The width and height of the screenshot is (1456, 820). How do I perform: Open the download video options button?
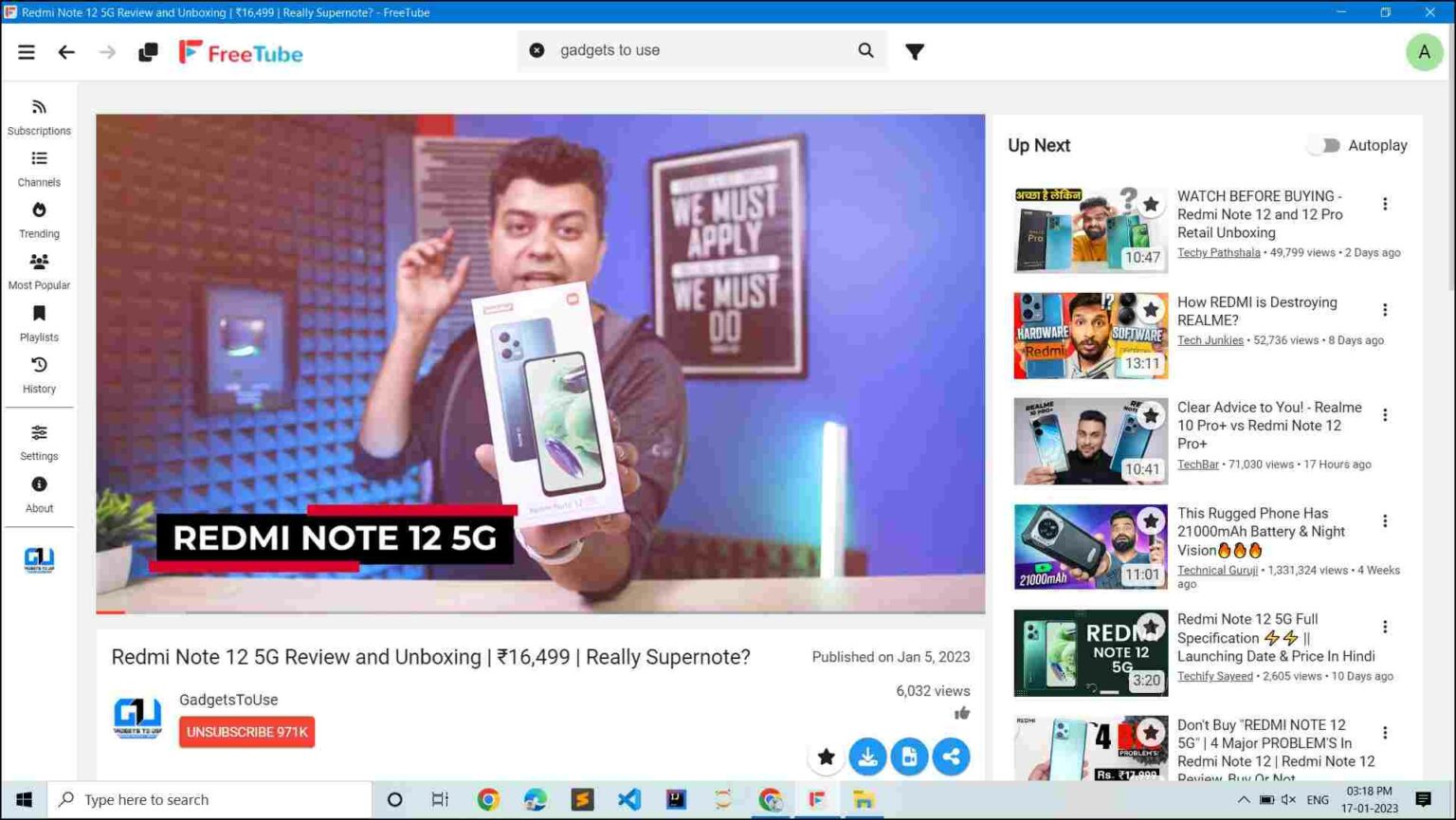click(867, 756)
